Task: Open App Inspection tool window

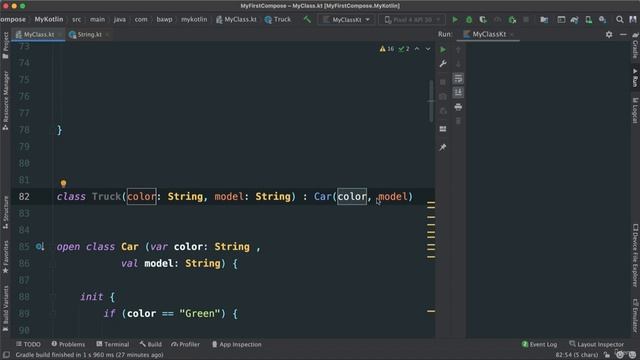Action: (236, 344)
